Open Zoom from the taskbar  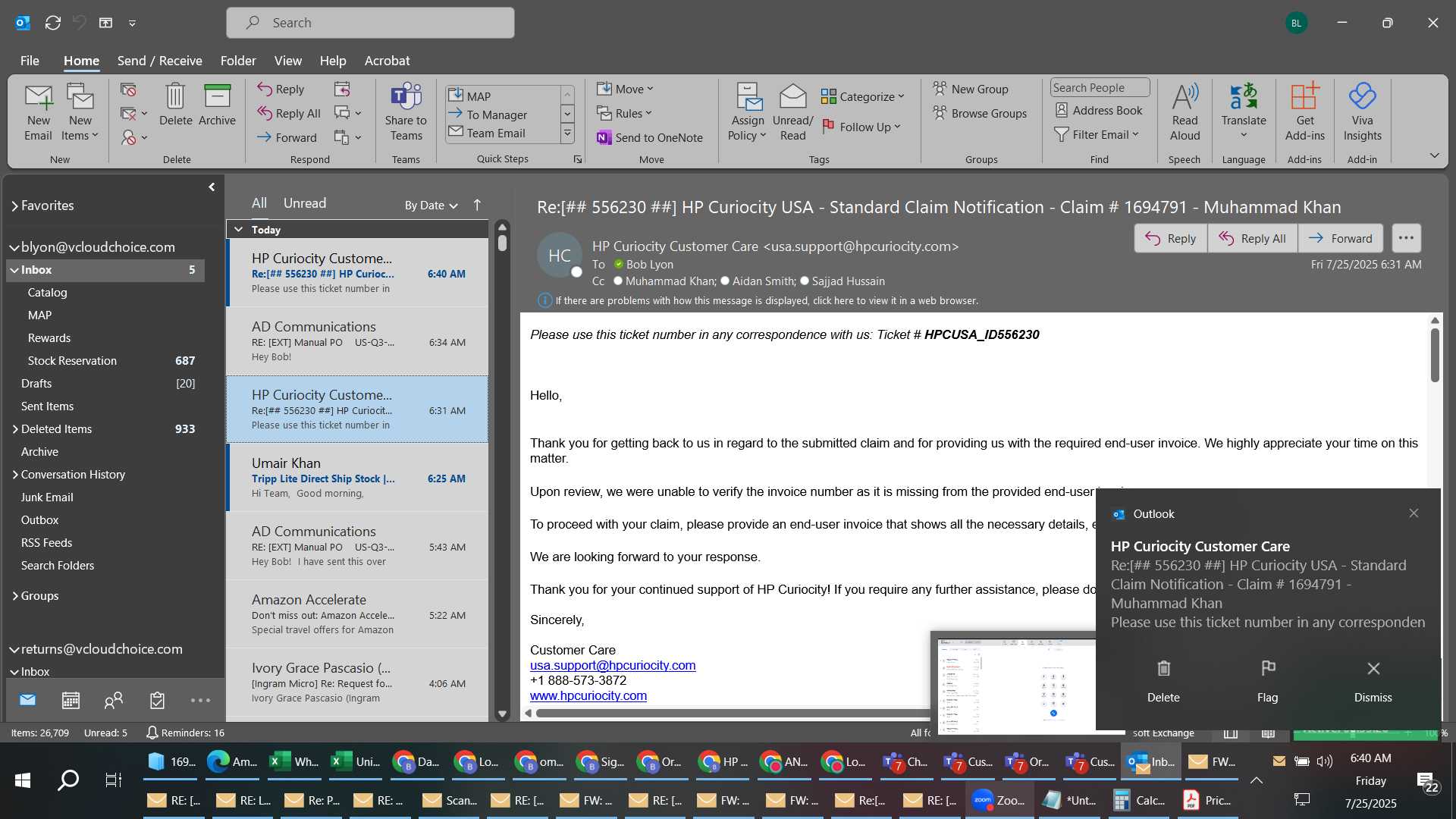pos(999,801)
